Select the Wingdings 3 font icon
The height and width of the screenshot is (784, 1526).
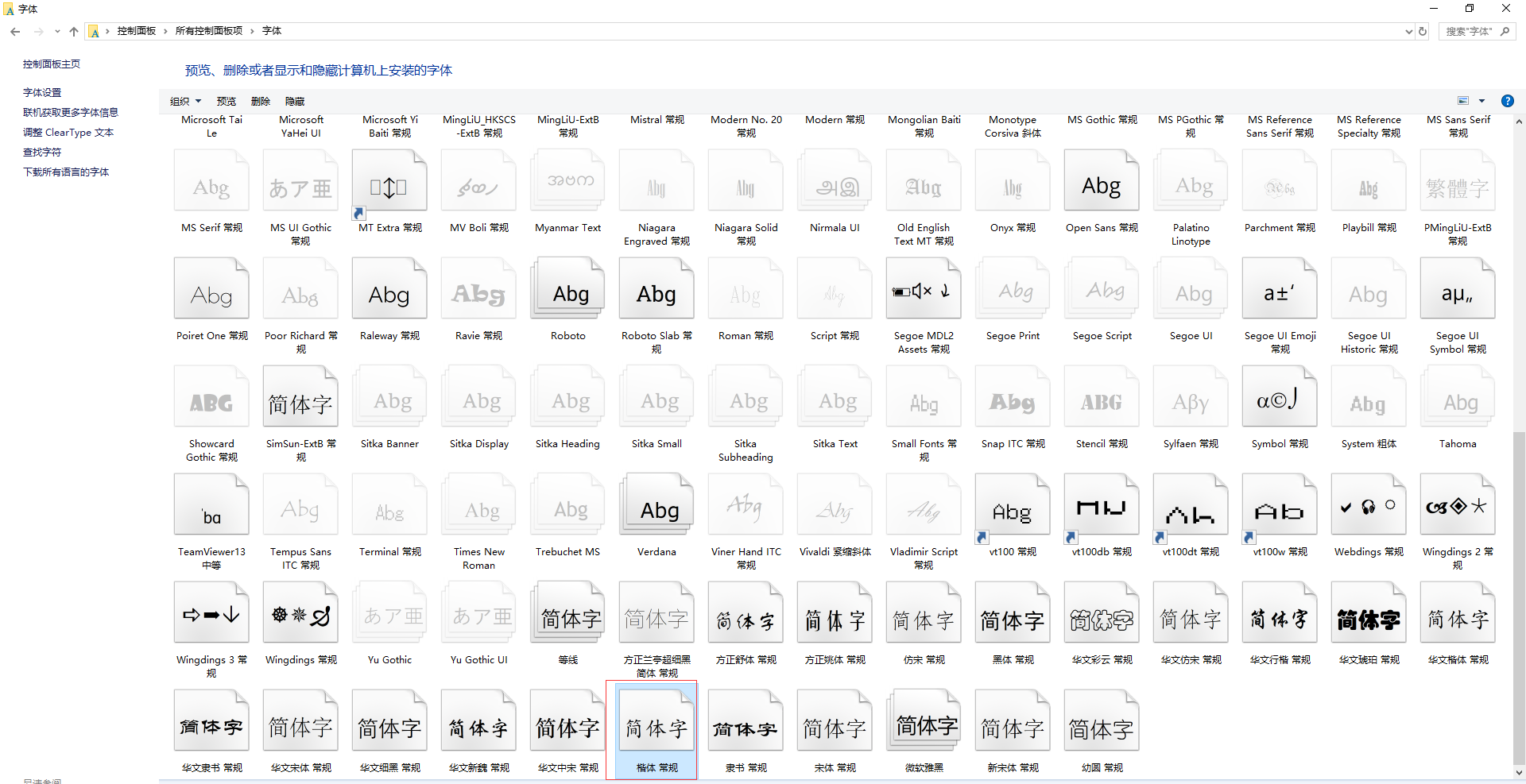[x=211, y=613]
